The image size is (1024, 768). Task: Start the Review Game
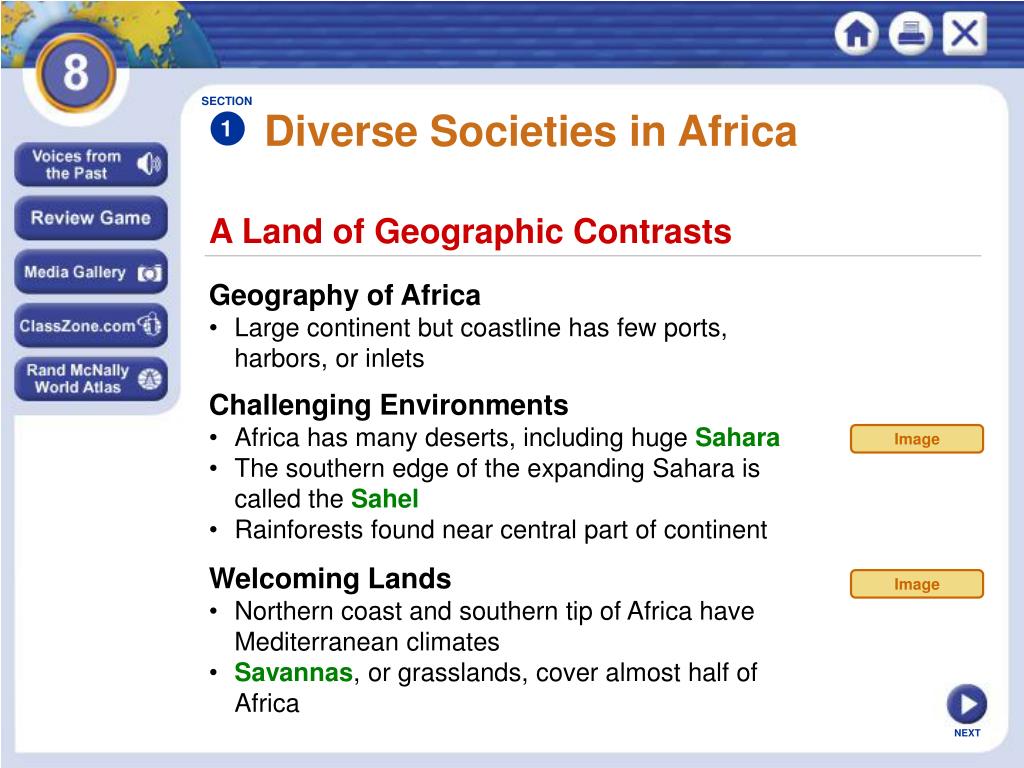[91, 218]
